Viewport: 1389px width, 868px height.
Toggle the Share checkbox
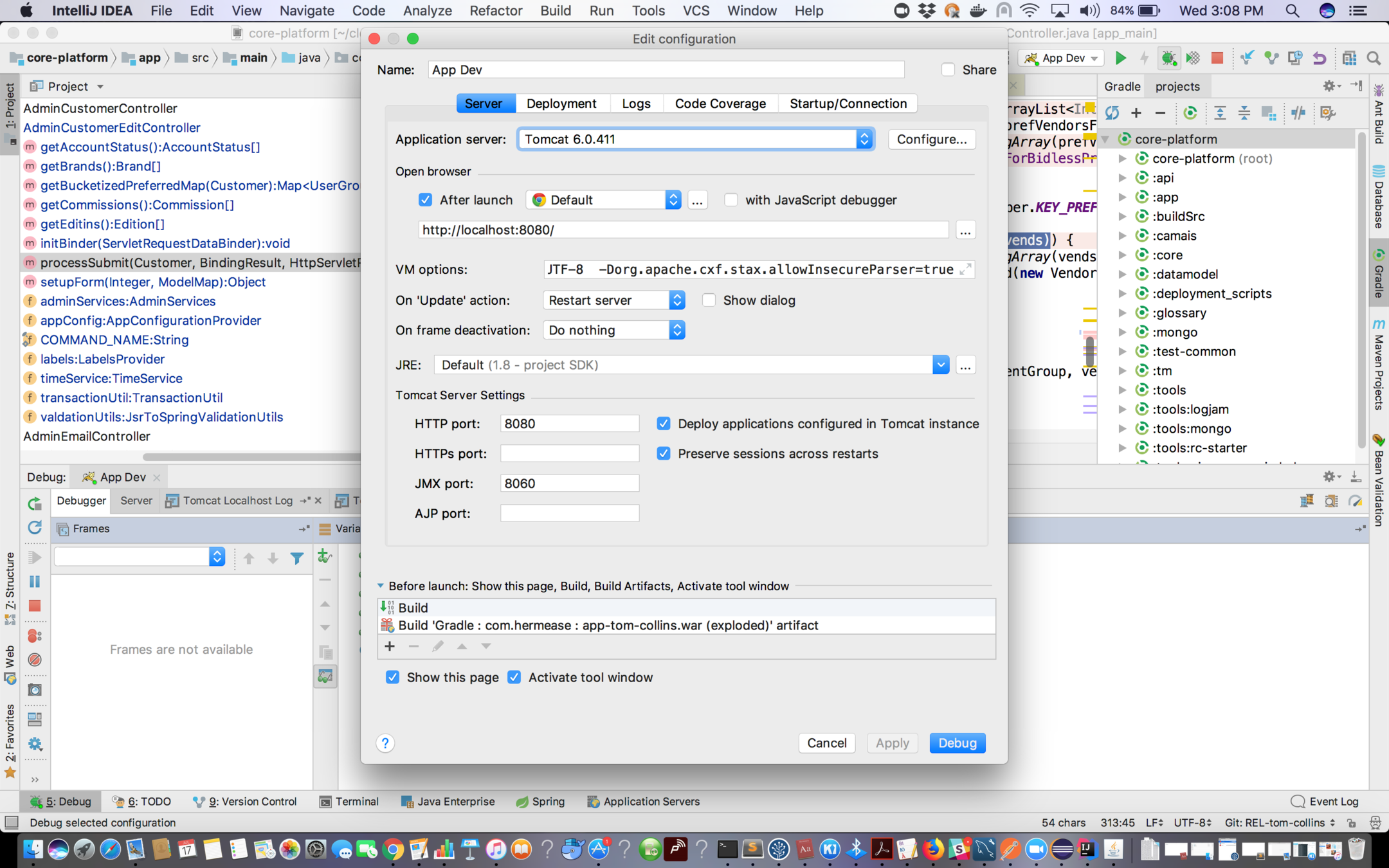[948, 69]
